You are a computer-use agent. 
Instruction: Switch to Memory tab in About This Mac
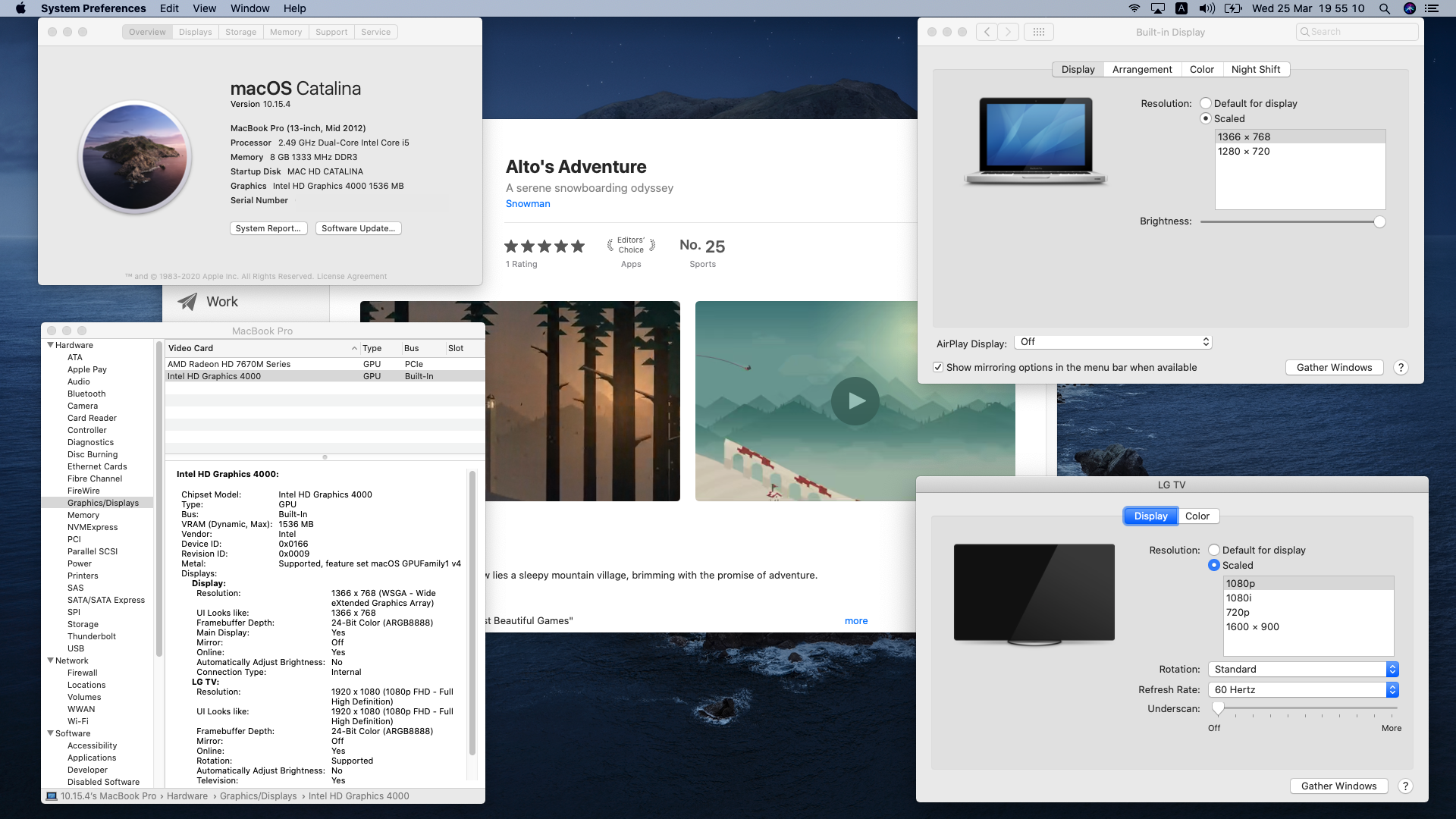[x=286, y=32]
